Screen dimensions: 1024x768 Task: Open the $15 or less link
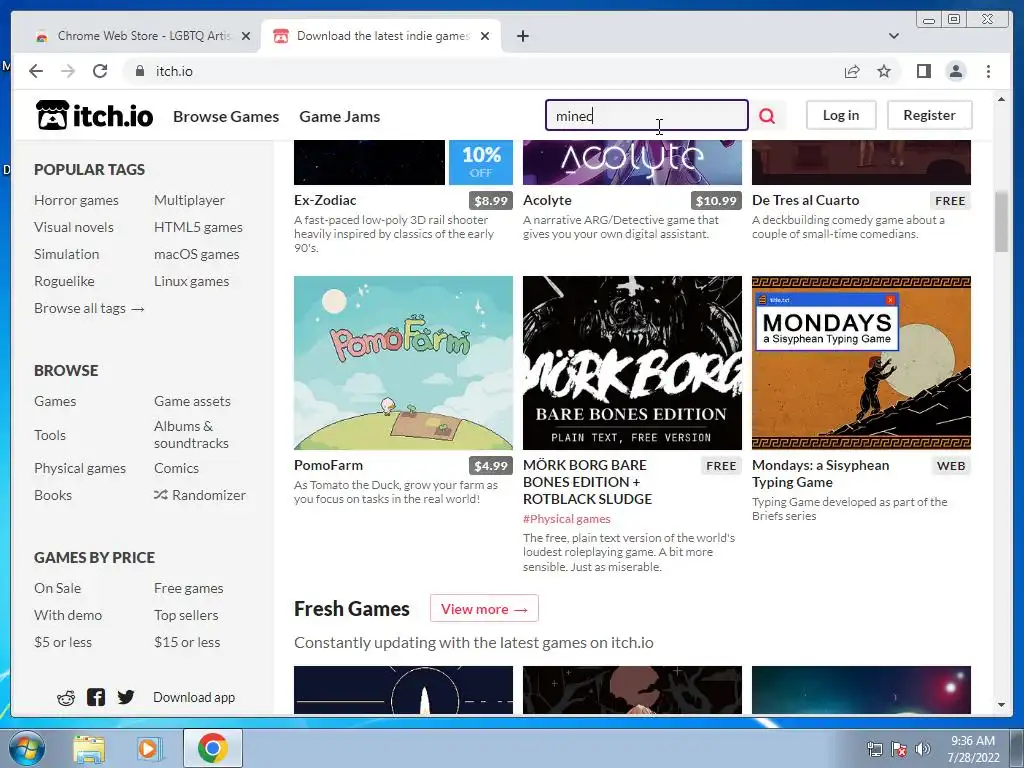click(x=187, y=643)
